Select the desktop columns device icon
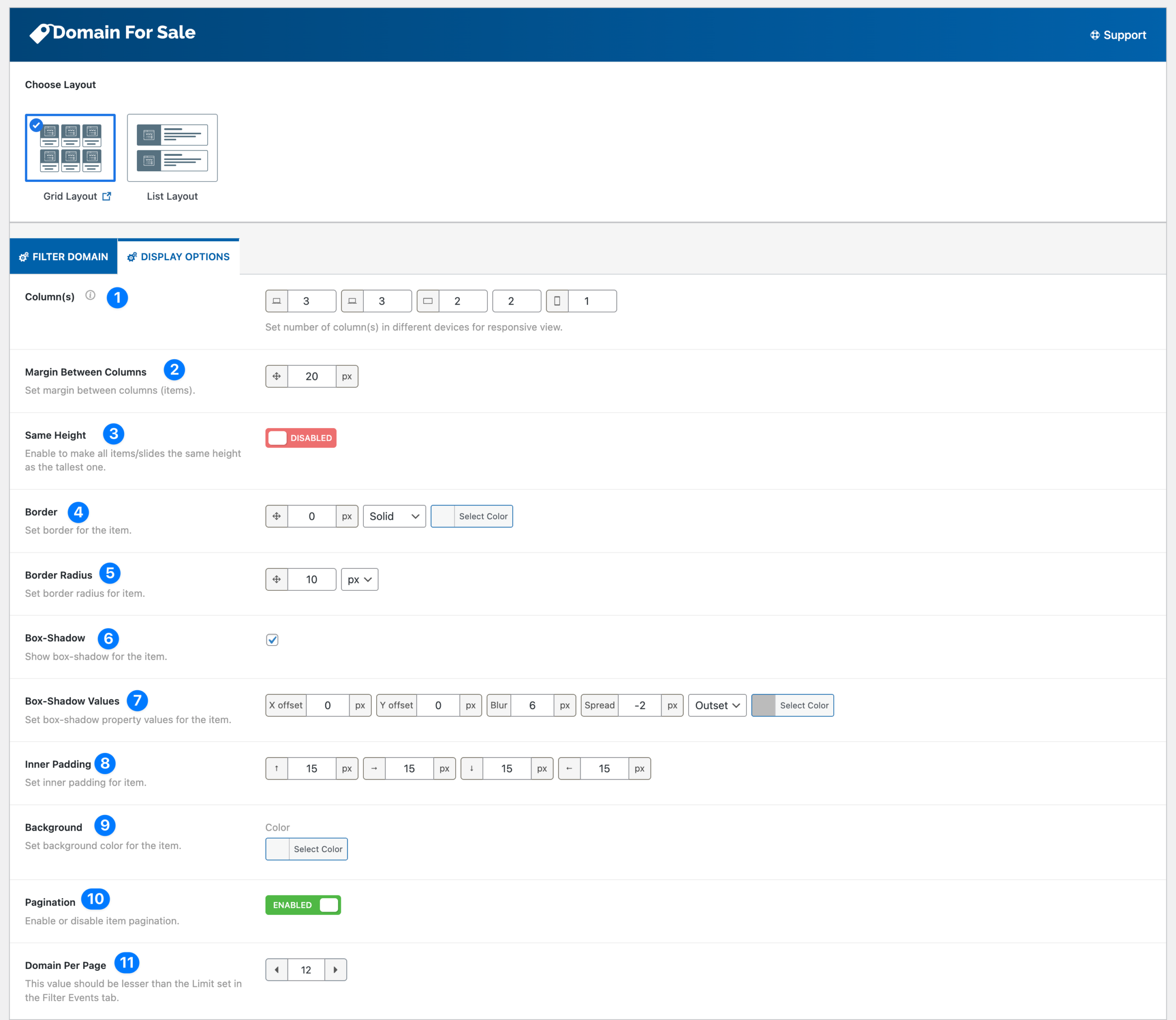Viewport: 1176px width, 1020px height. click(x=277, y=301)
